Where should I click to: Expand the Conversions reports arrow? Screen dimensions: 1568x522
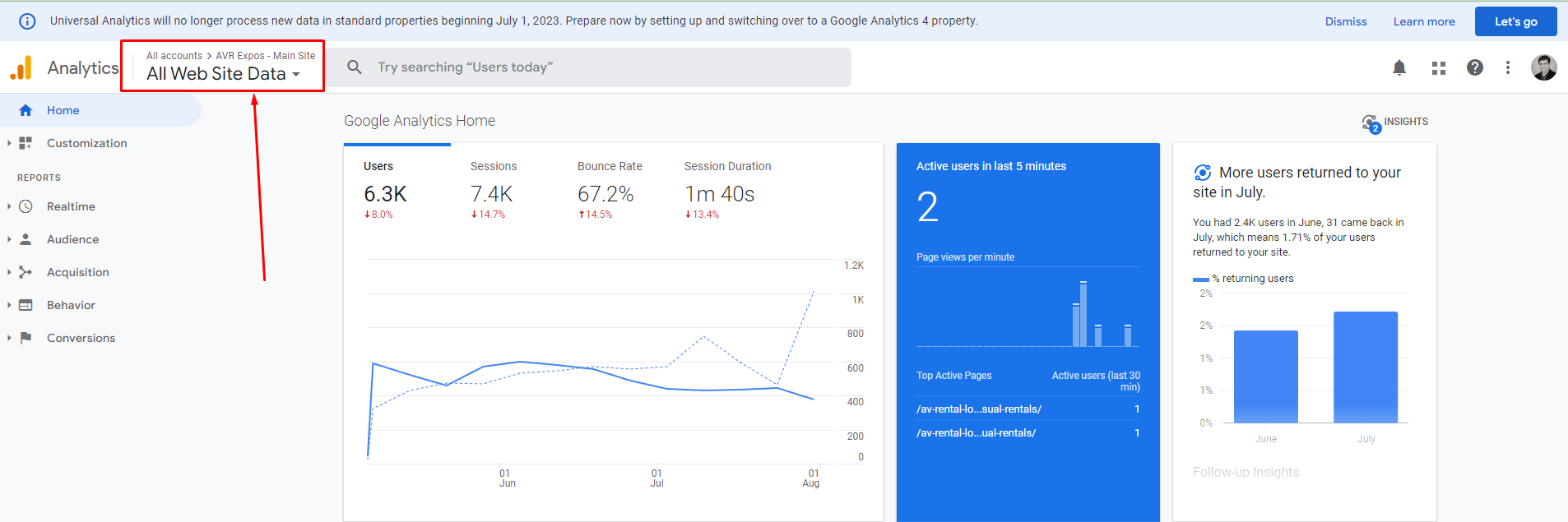point(9,338)
